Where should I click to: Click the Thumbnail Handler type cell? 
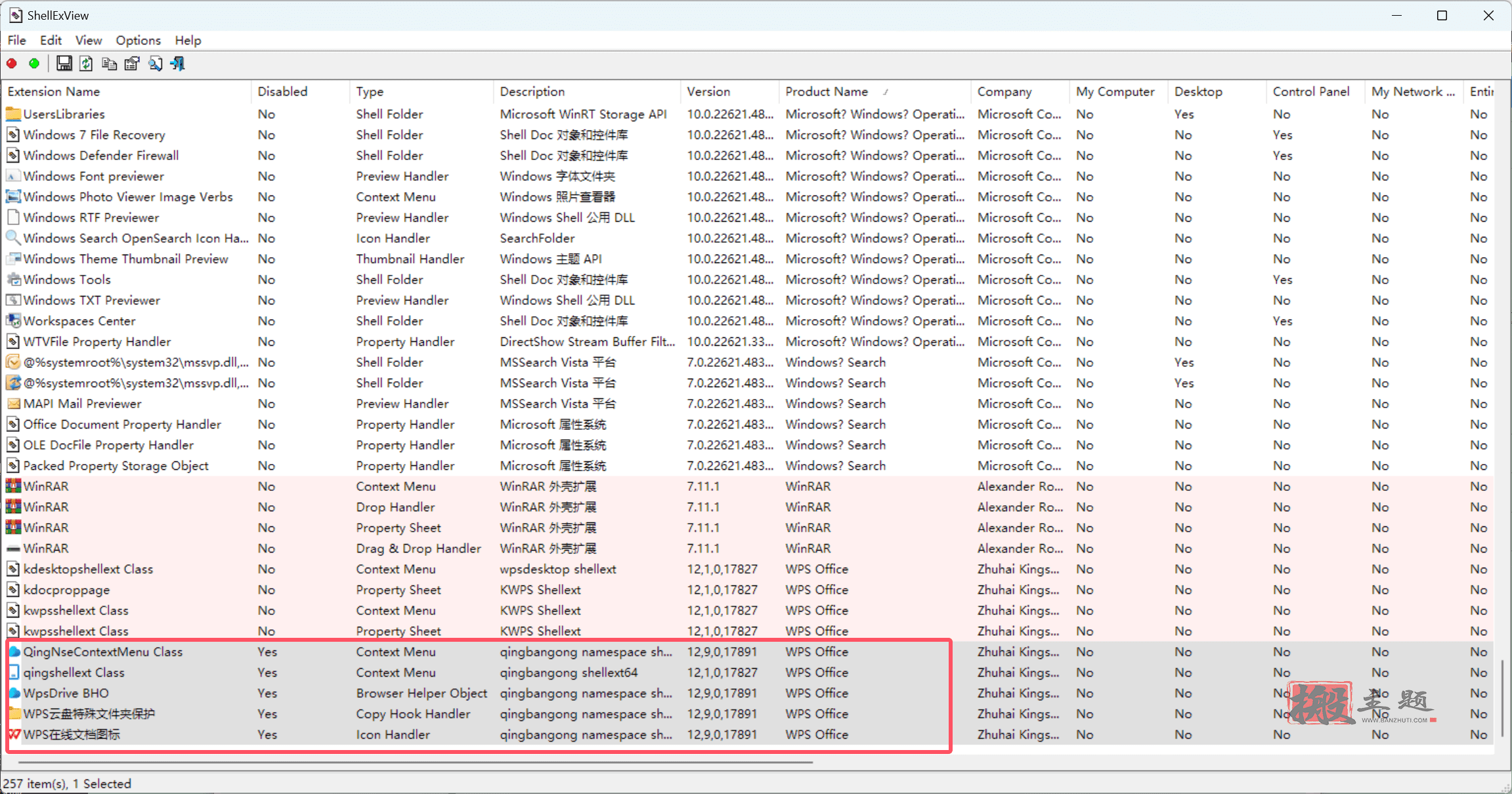point(410,259)
